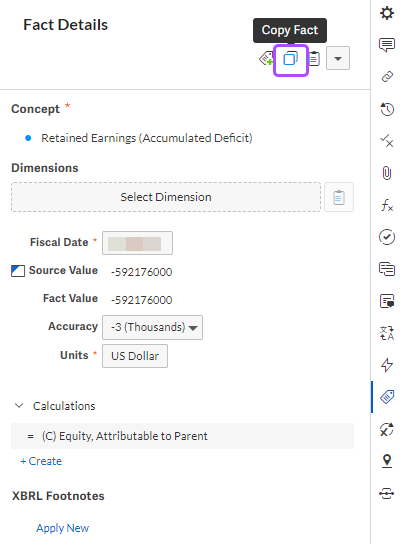
Task: Select Equity, Attributable to Parent calculation row
Action: (182, 436)
